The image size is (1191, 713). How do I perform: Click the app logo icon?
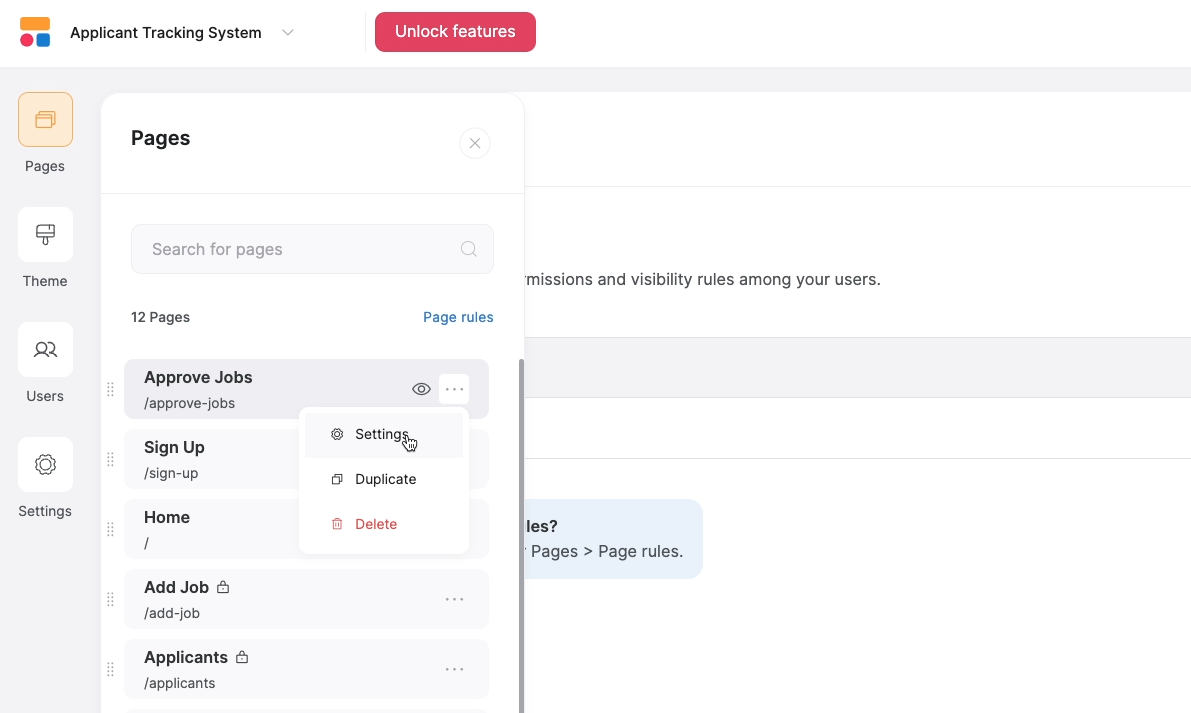35,32
